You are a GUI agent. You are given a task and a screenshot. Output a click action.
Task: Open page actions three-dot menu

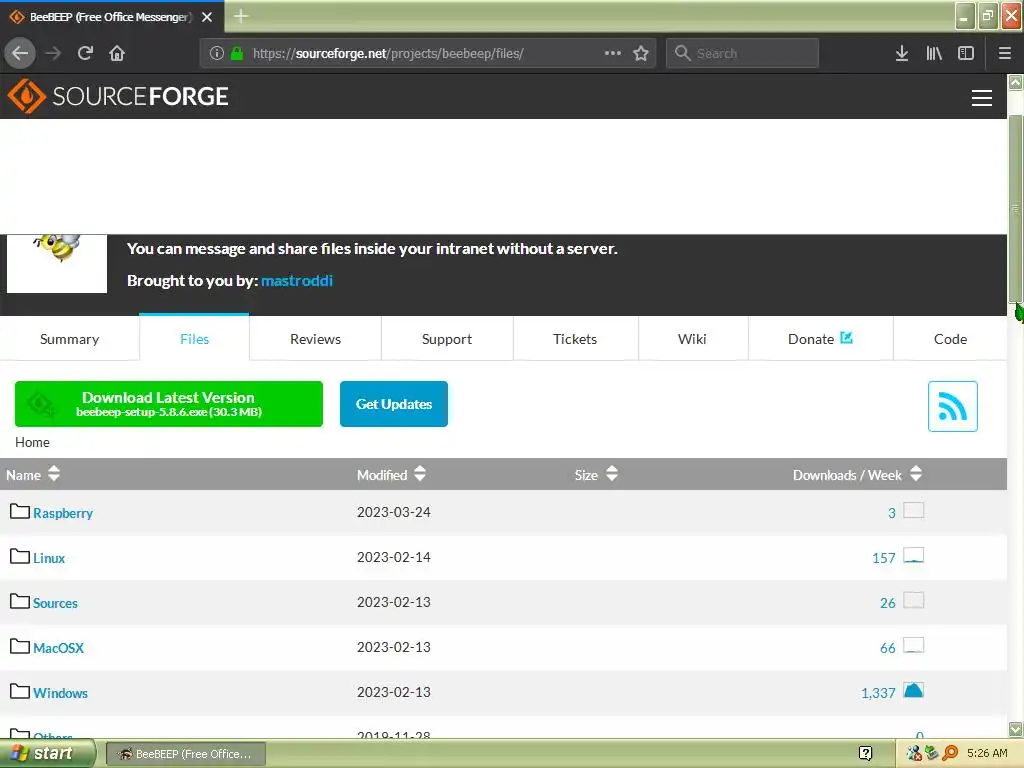click(x=613, y=53)
